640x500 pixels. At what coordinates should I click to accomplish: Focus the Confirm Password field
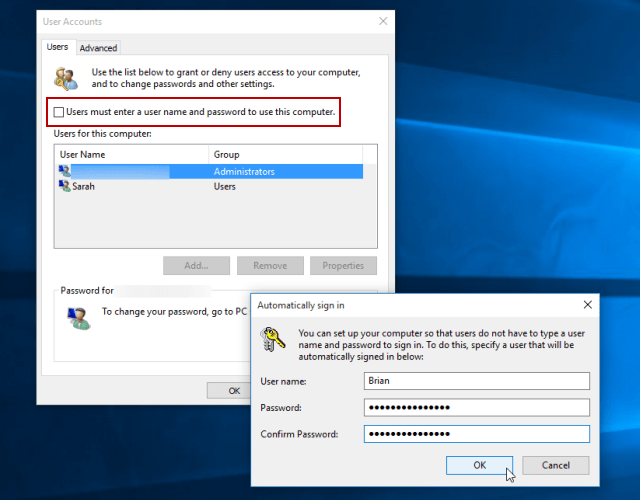[x=476, y=434]
